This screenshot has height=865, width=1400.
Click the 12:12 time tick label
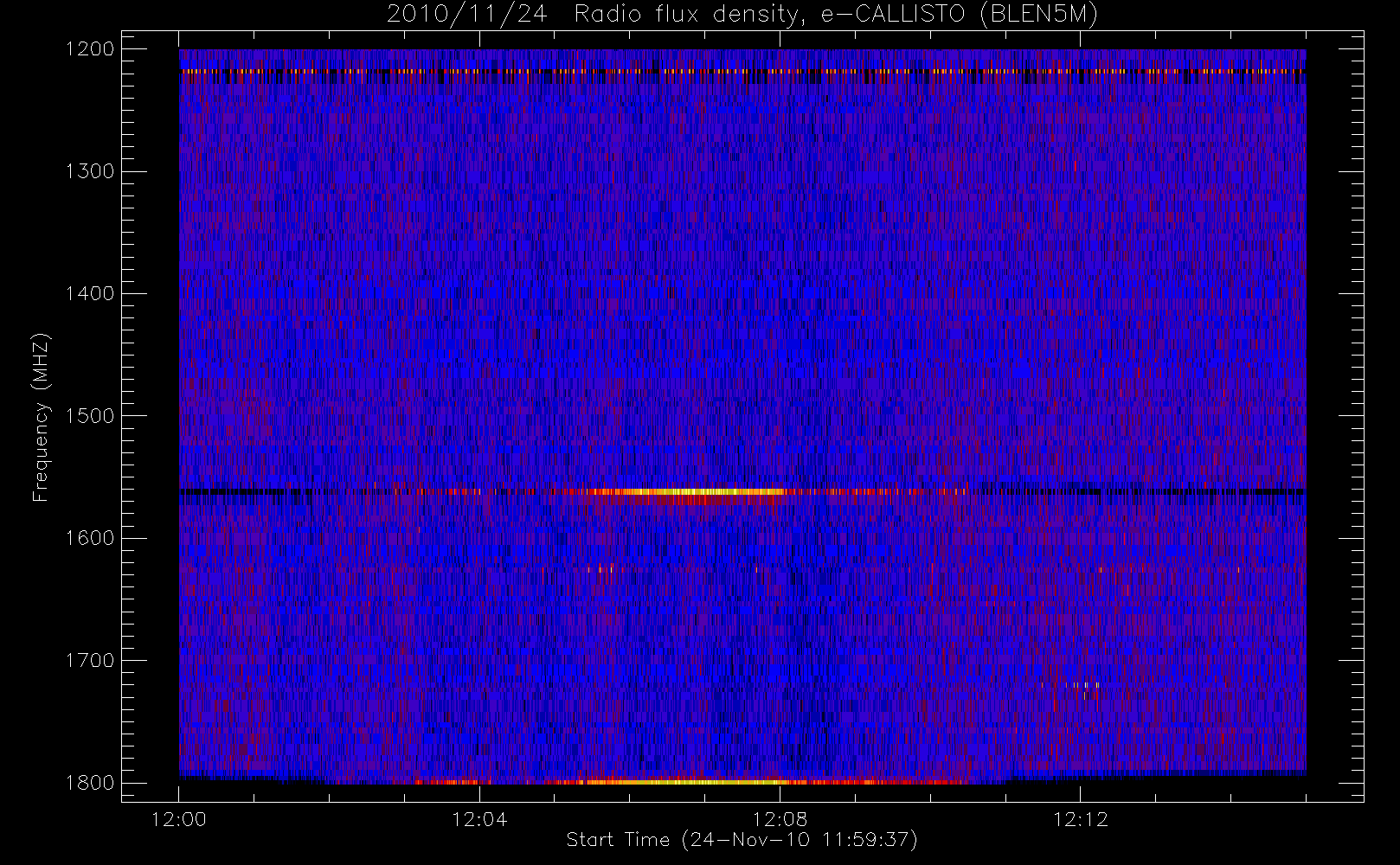tap(1080, 819)
